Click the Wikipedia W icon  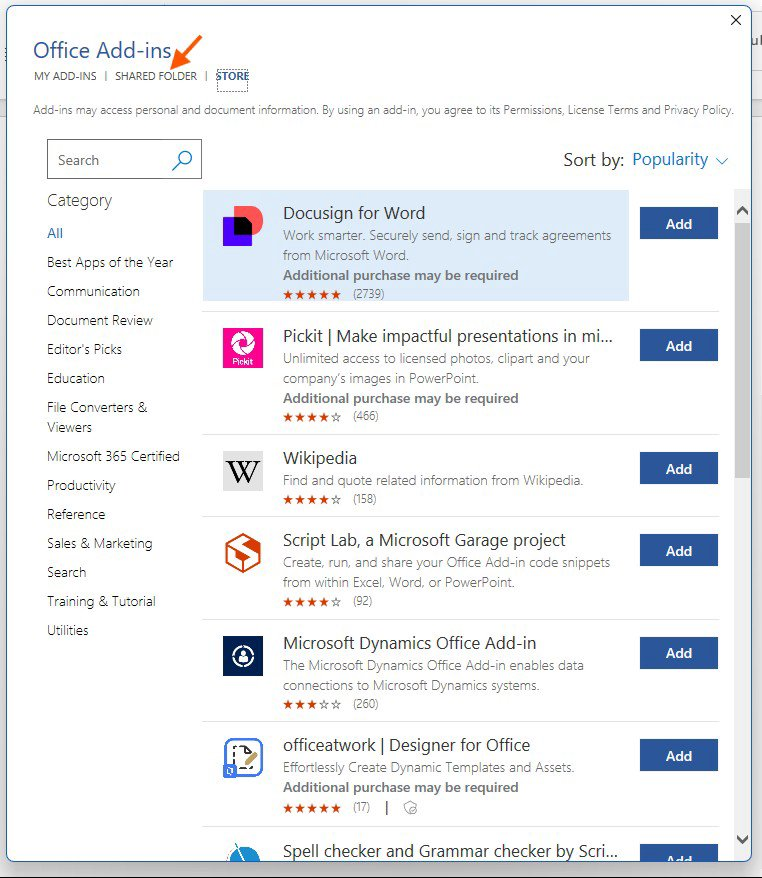243,471
